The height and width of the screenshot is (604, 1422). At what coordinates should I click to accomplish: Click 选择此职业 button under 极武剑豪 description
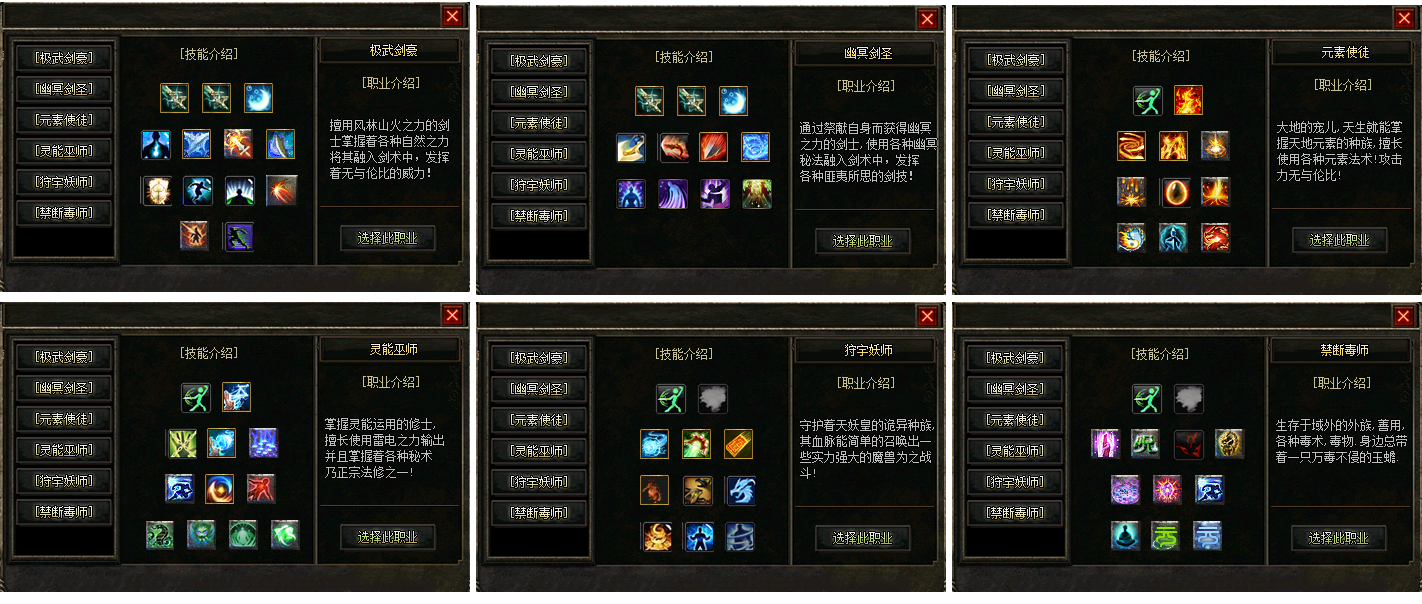tap(388, 238)
